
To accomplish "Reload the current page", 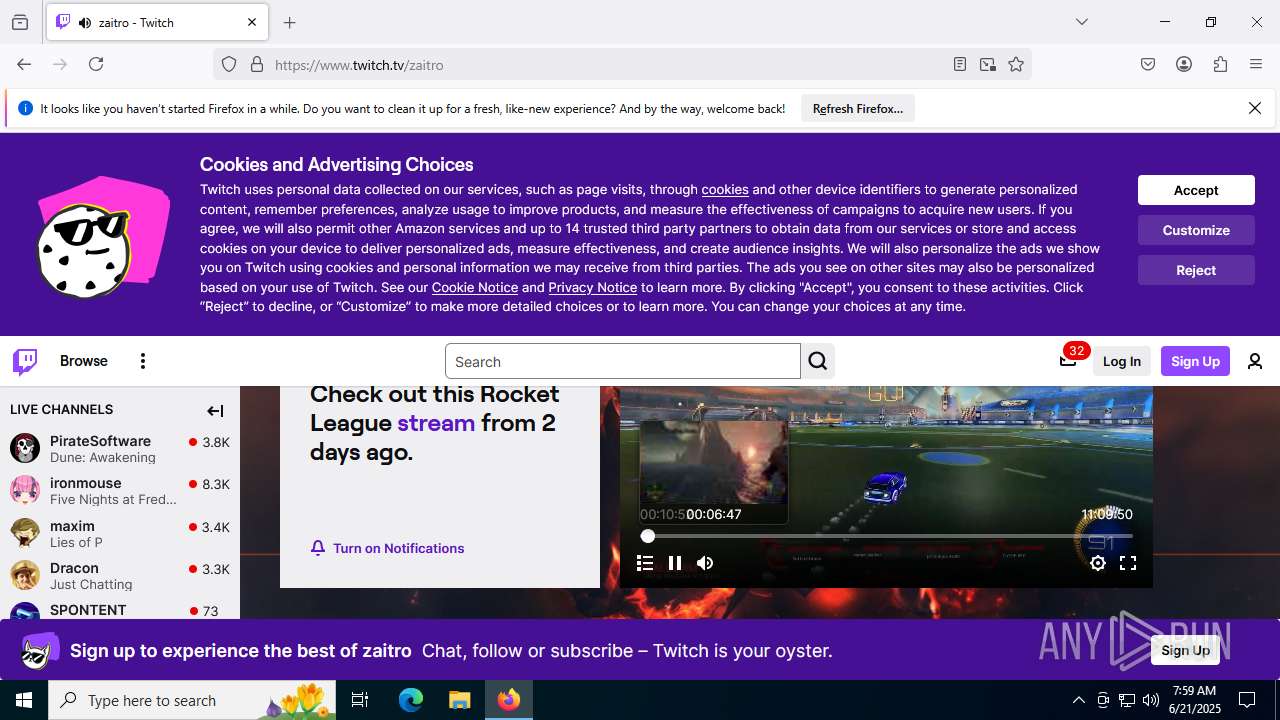I will click(96, 64).
